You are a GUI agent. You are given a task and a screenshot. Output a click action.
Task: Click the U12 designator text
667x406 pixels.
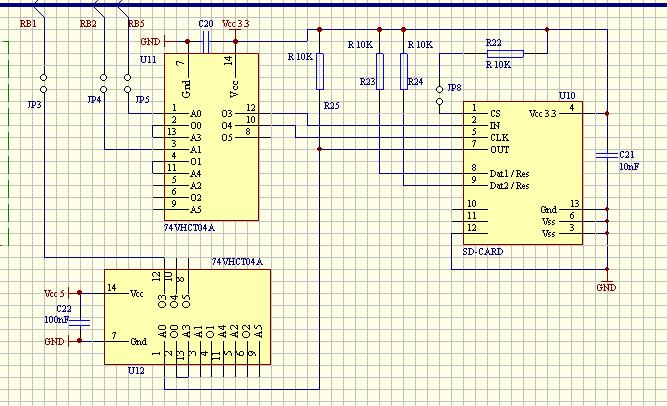pos(136,371)
